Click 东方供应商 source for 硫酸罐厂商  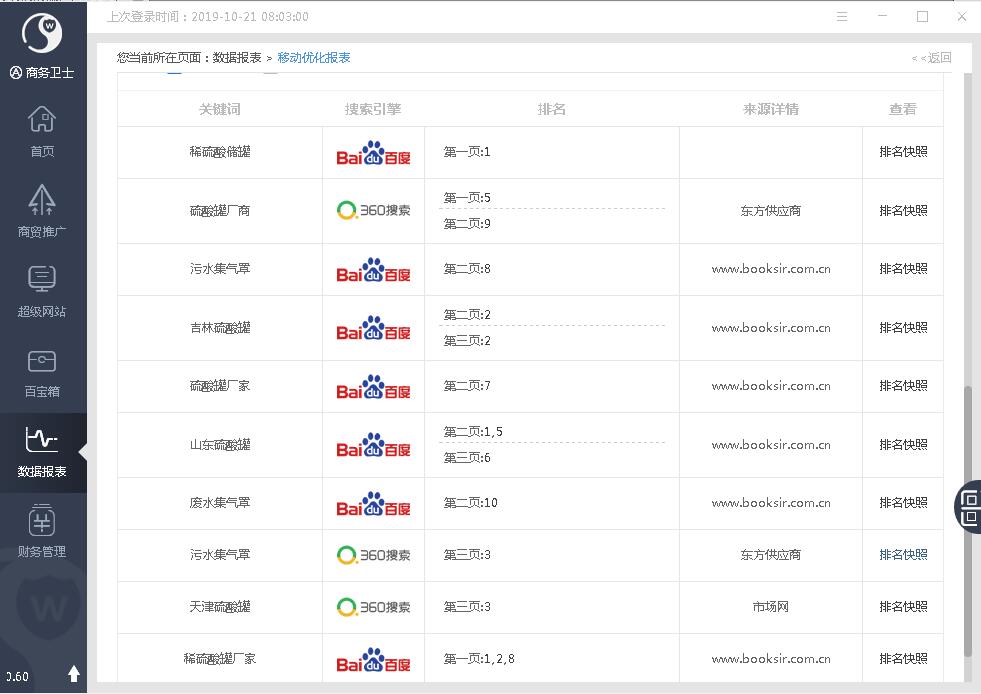771,211
